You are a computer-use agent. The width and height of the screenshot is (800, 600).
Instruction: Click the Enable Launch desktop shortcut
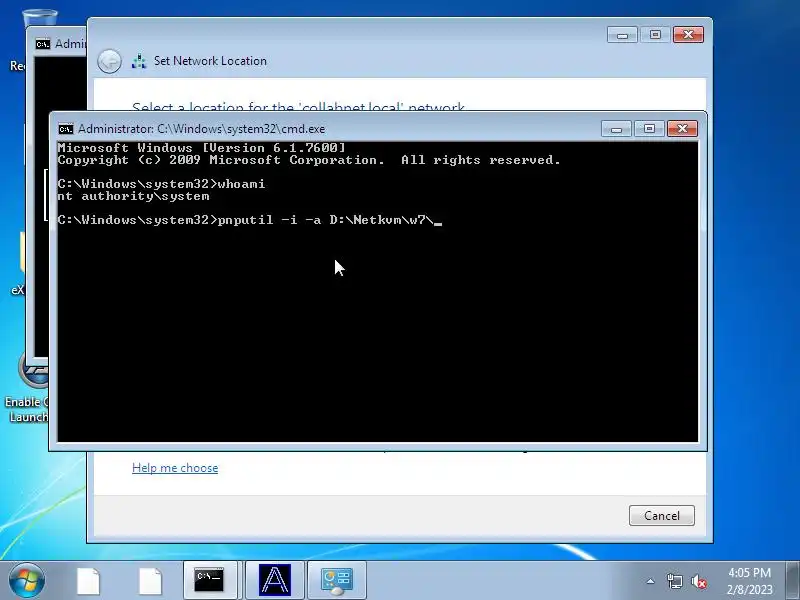point(28,388)
